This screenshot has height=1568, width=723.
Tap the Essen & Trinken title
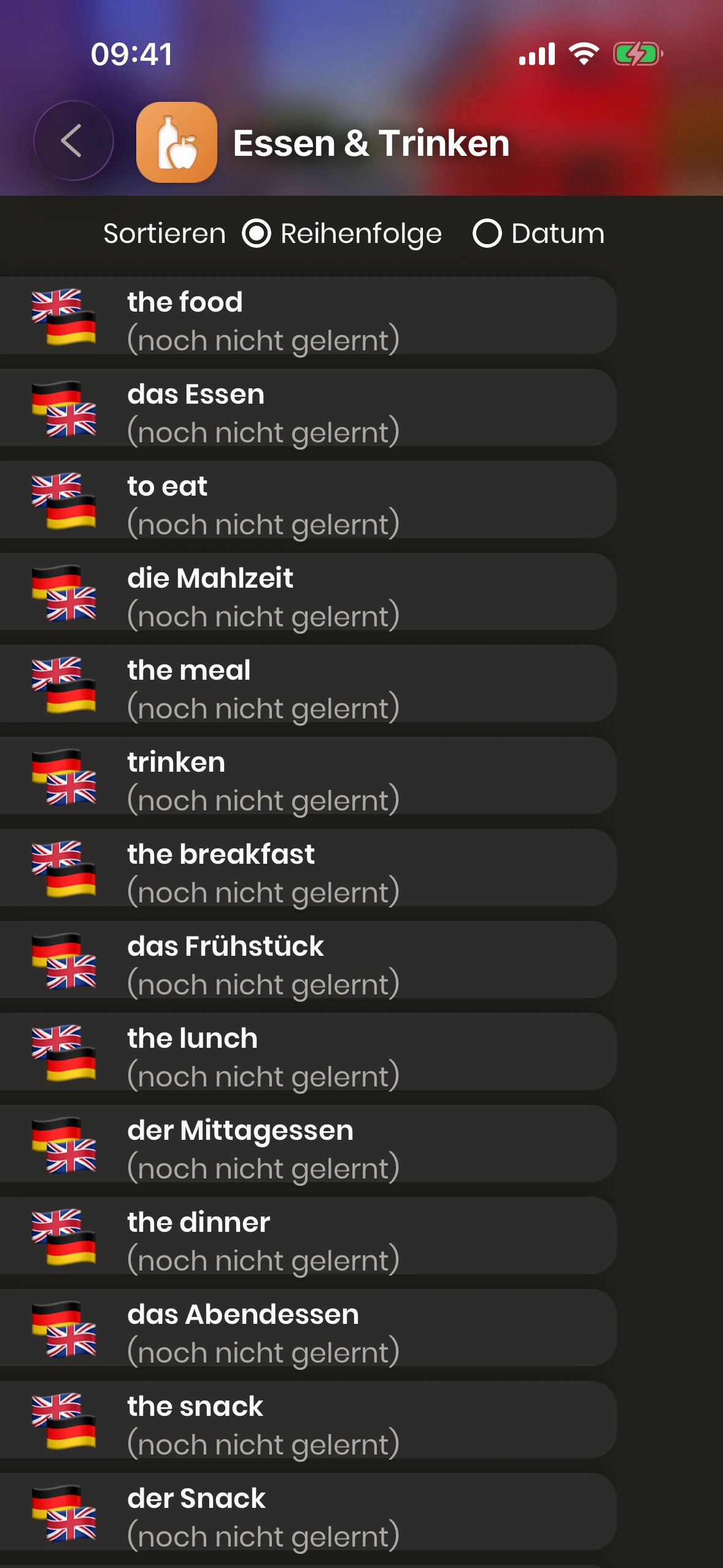coord(371,144)
